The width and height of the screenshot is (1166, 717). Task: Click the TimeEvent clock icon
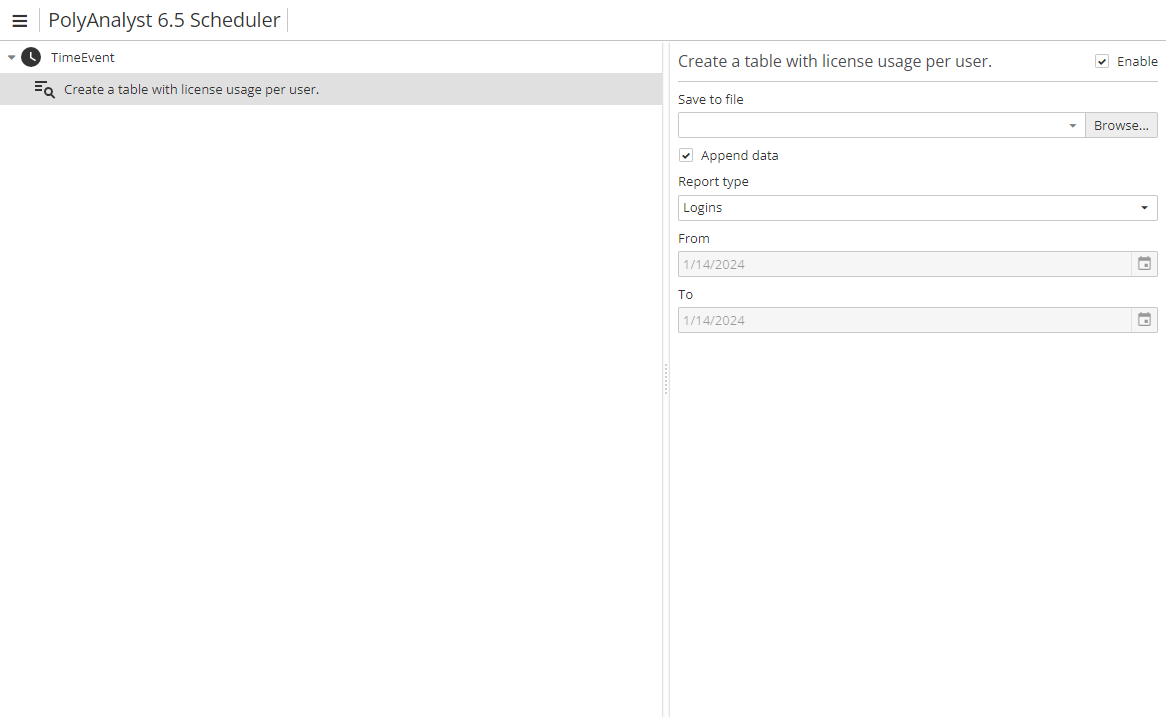(x=29, y=57)
